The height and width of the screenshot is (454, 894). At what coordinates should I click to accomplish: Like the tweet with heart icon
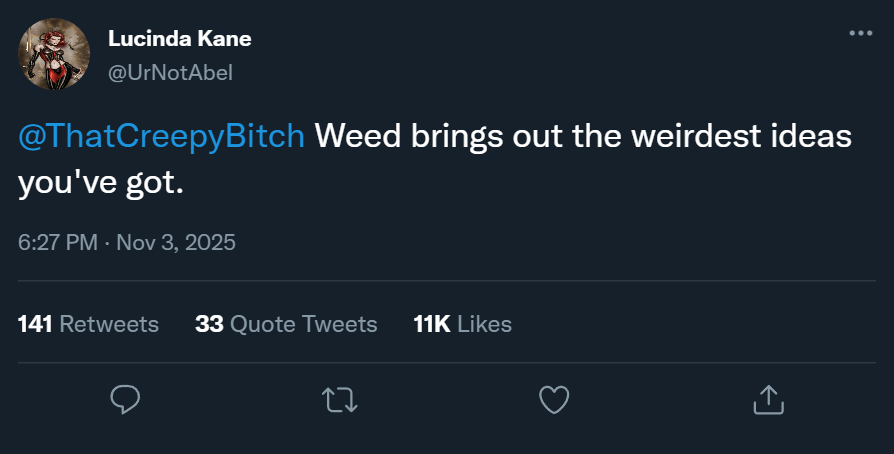554,400
